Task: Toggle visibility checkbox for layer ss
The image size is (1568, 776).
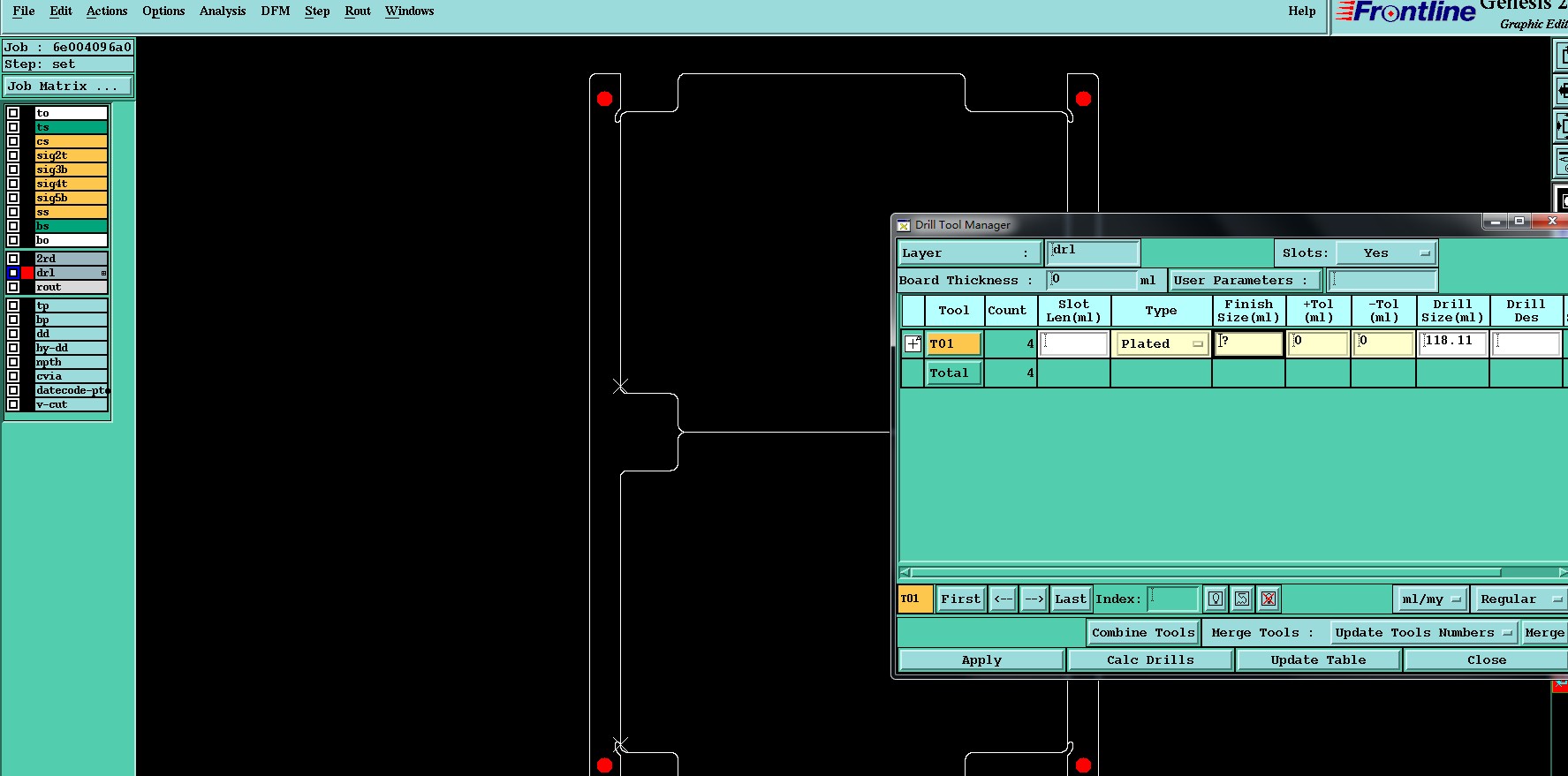Action: pos(13,212)
